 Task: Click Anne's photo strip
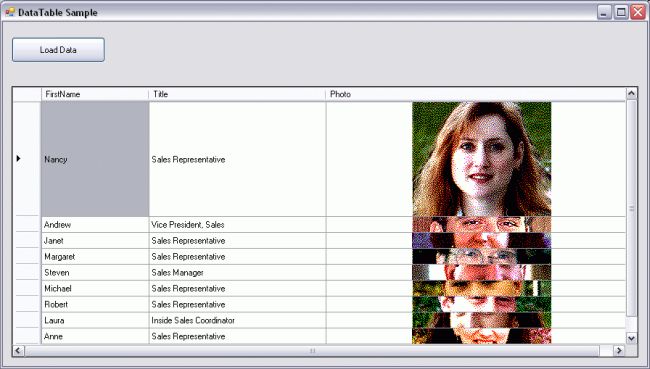[482, 336]
